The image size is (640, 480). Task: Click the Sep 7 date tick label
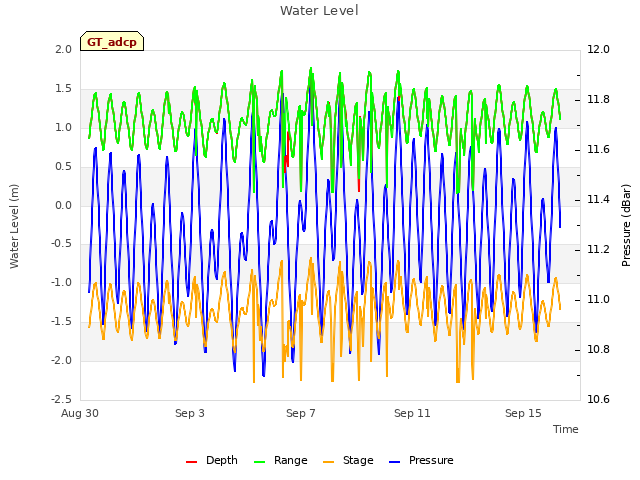pos(301,413)
